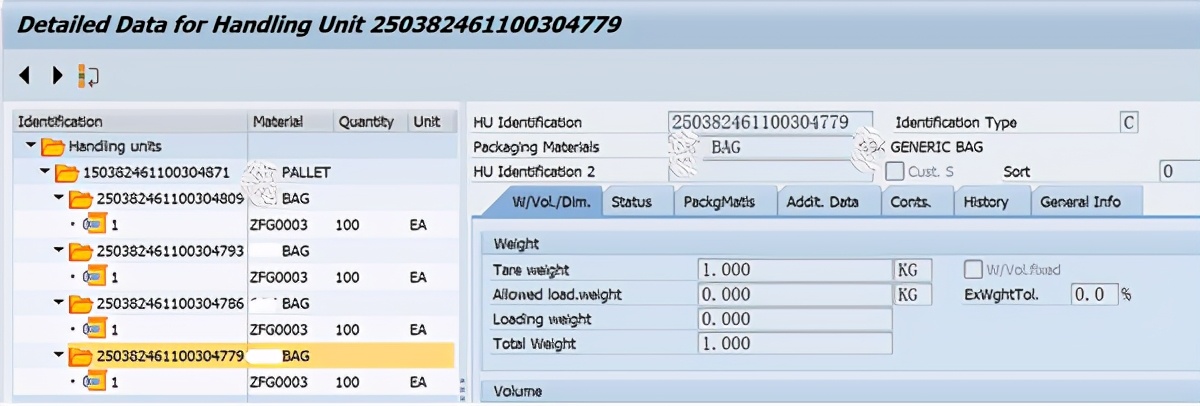This screenshot has height=406, width=1200.
Task: Open the History tab
Action: [985, 202]
